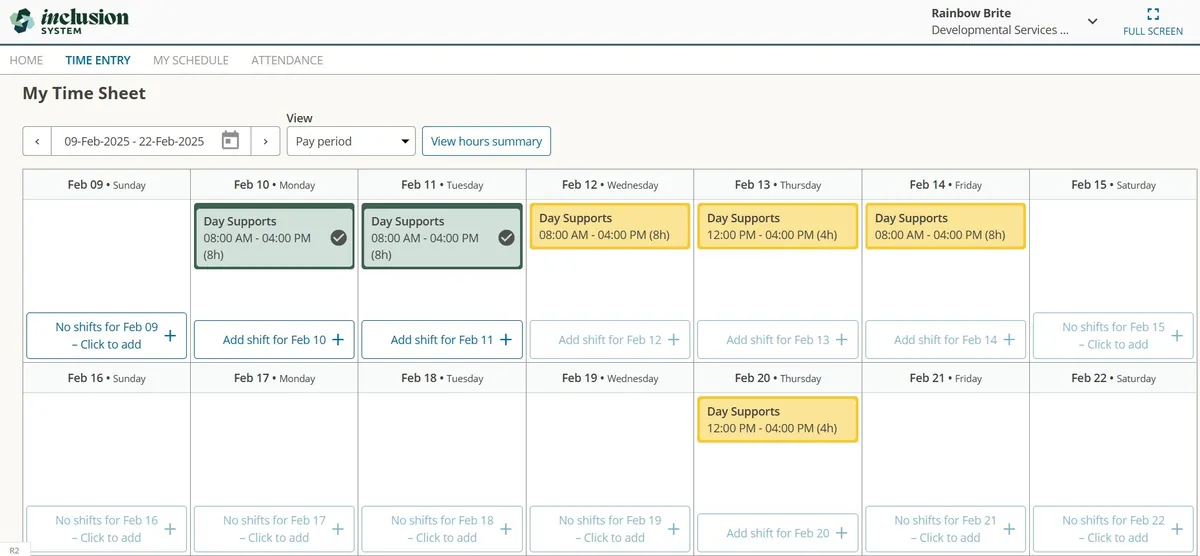Click approved checkmark on Feb 10 shift
This screenshot has height=556, width=1200.
click(x=338, y=238)
